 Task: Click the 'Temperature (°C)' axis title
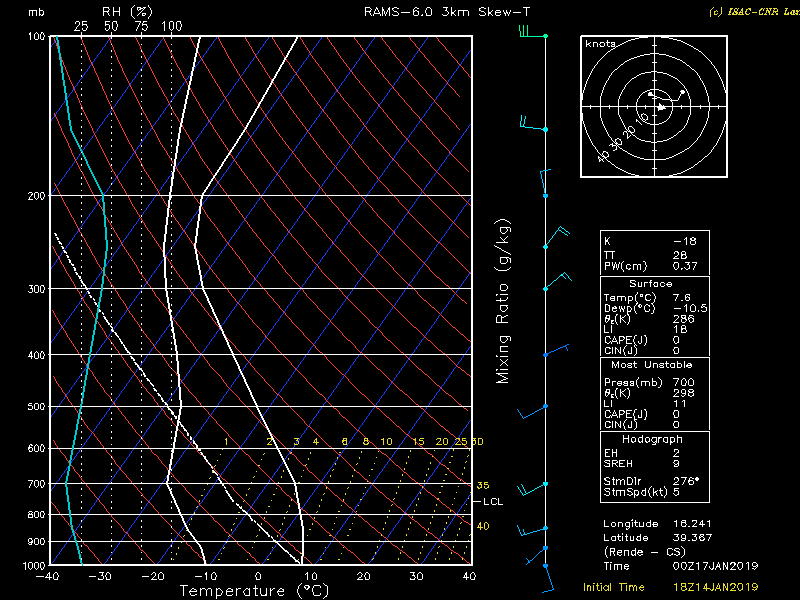(x=254, y=591)
